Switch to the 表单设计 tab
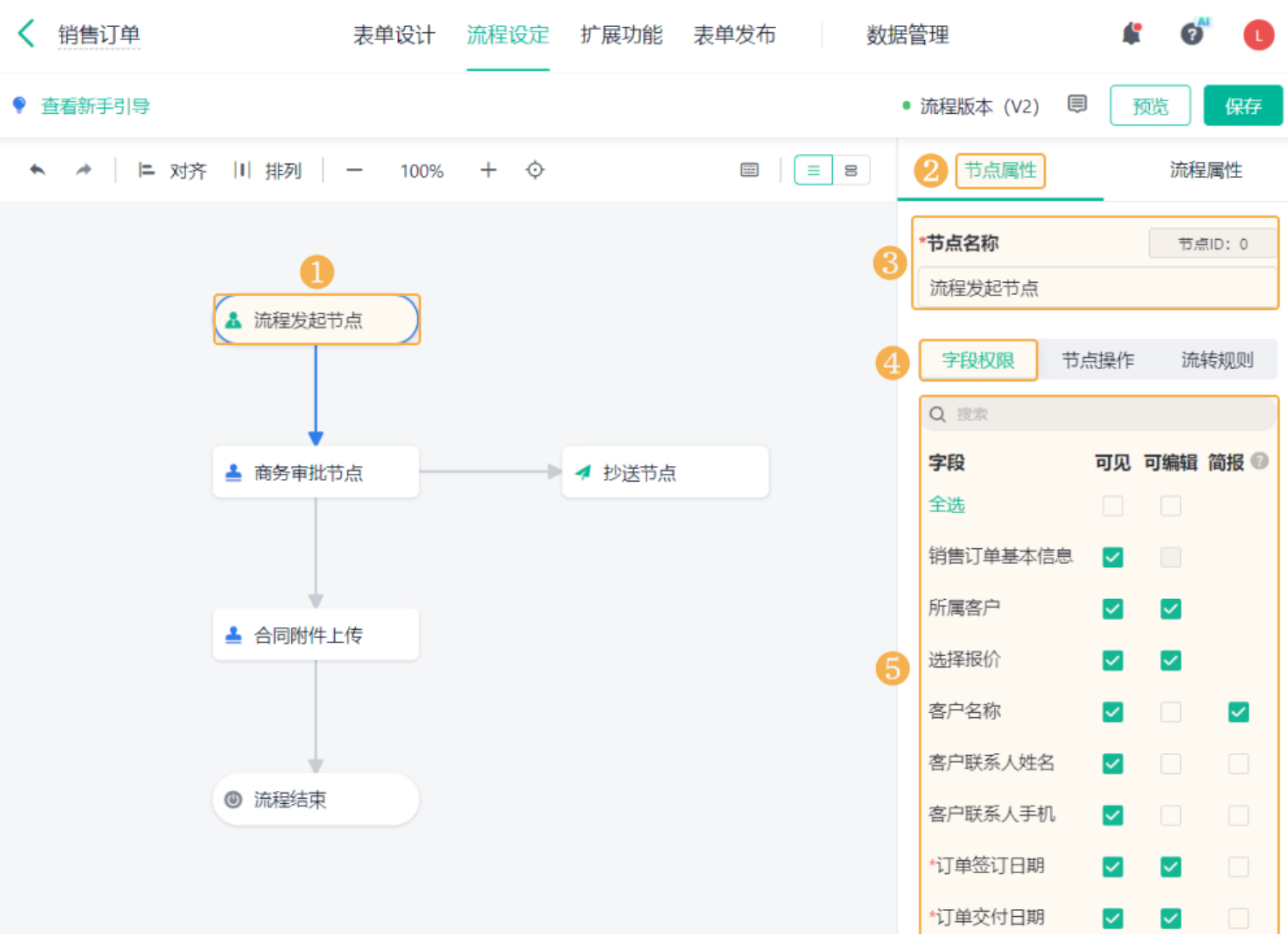1288x934 pixels. click(394, 34)
